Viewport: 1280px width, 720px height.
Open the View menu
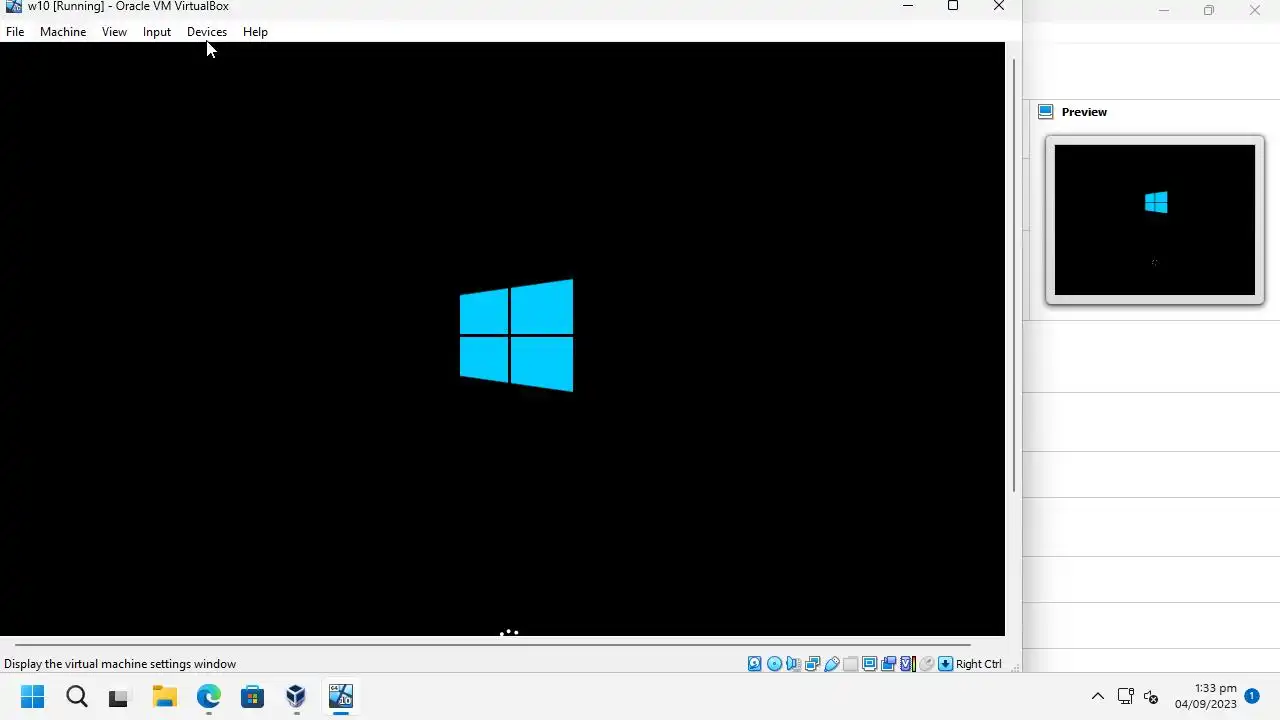point(114,32)
